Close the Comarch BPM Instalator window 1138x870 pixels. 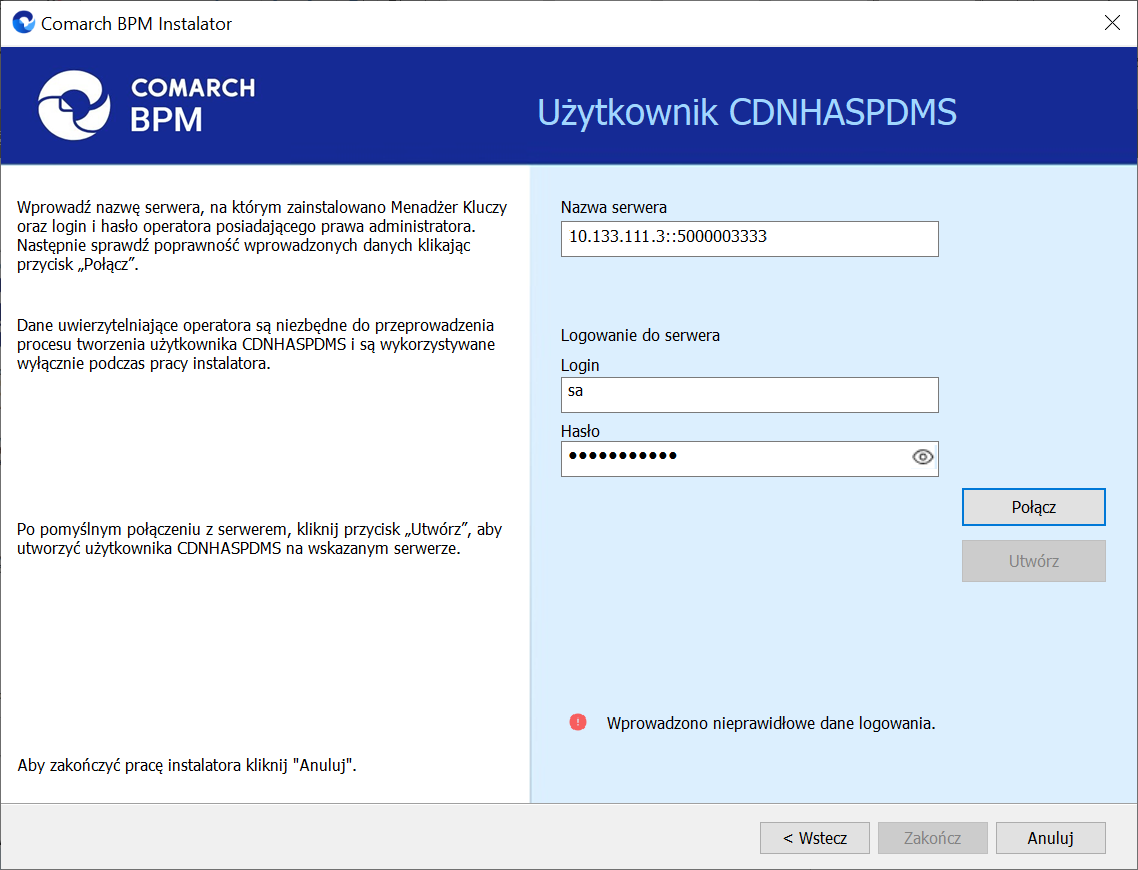(1112, 23)
